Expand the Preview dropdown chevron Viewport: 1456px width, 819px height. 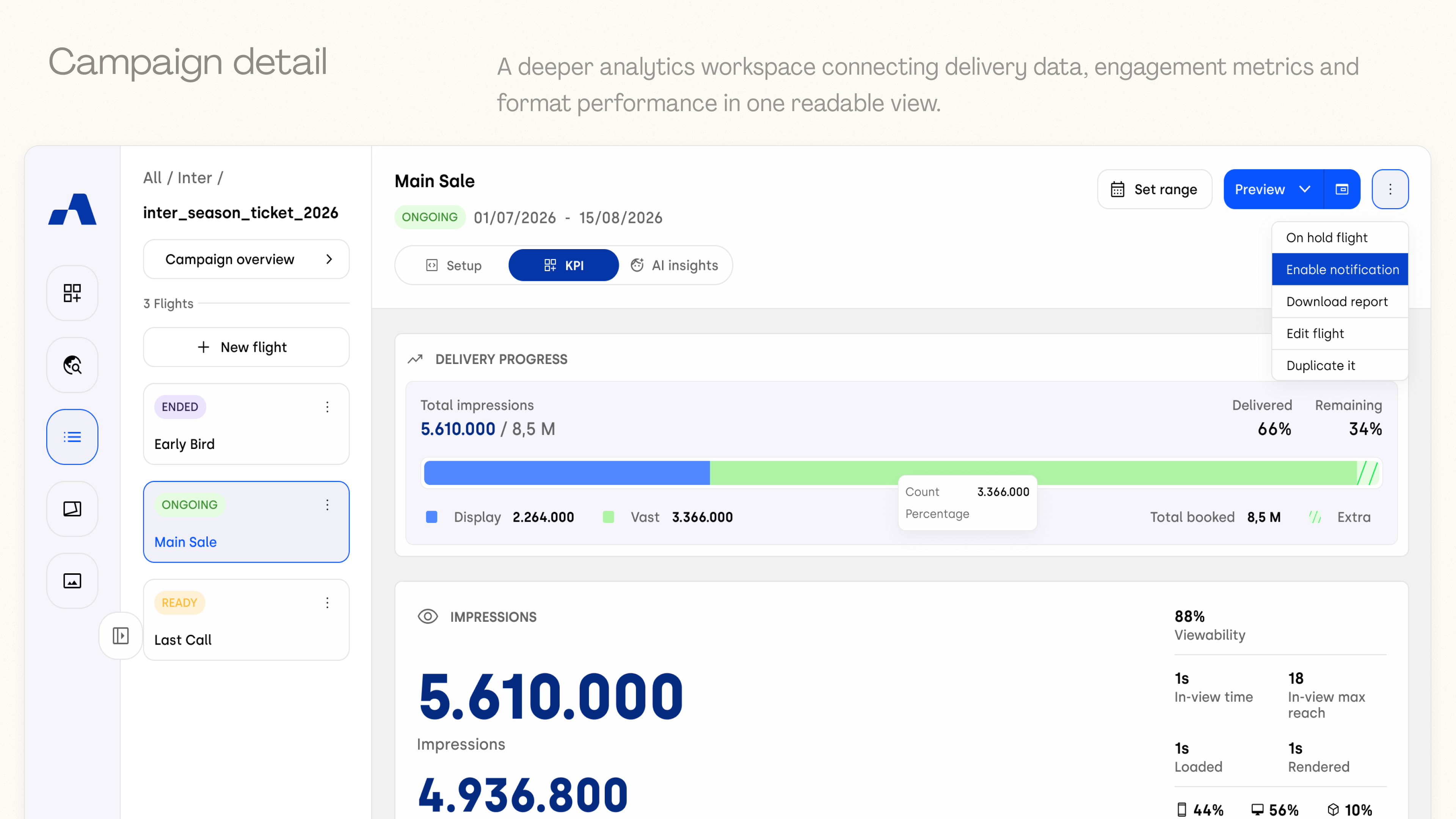point(1304,189)
